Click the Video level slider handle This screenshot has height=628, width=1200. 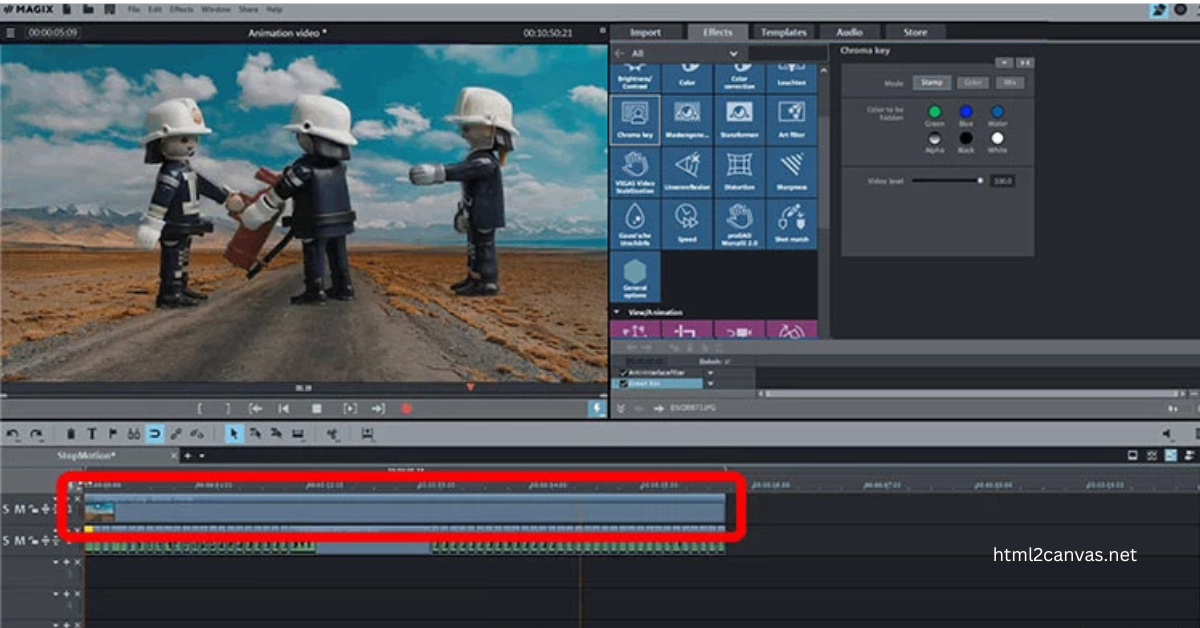(x=980, y=180)
